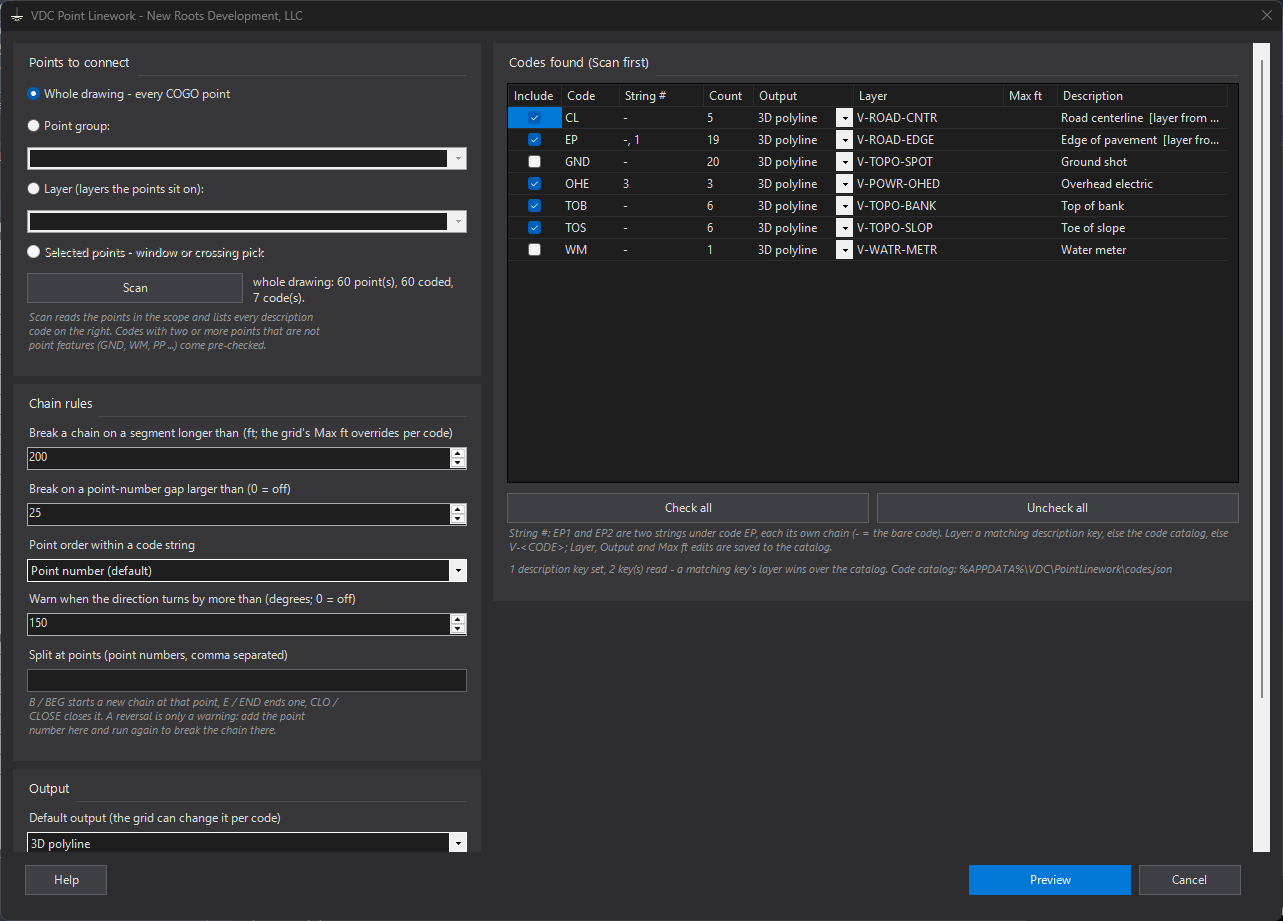
Task: Uncheck the Include checkbox for TOB row
Action: (534, 206)
